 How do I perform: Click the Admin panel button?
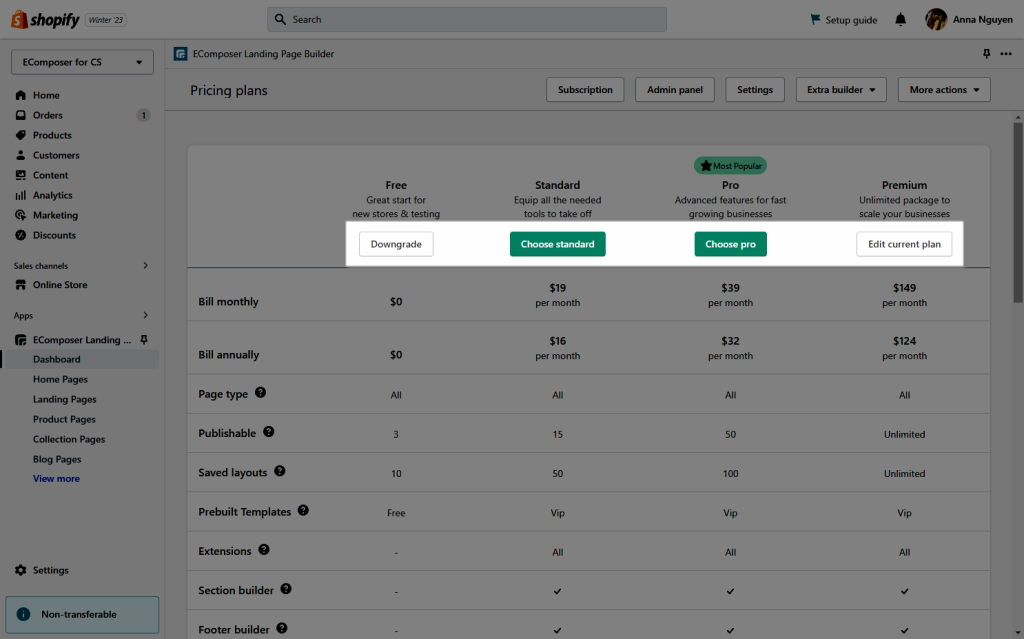675,90
